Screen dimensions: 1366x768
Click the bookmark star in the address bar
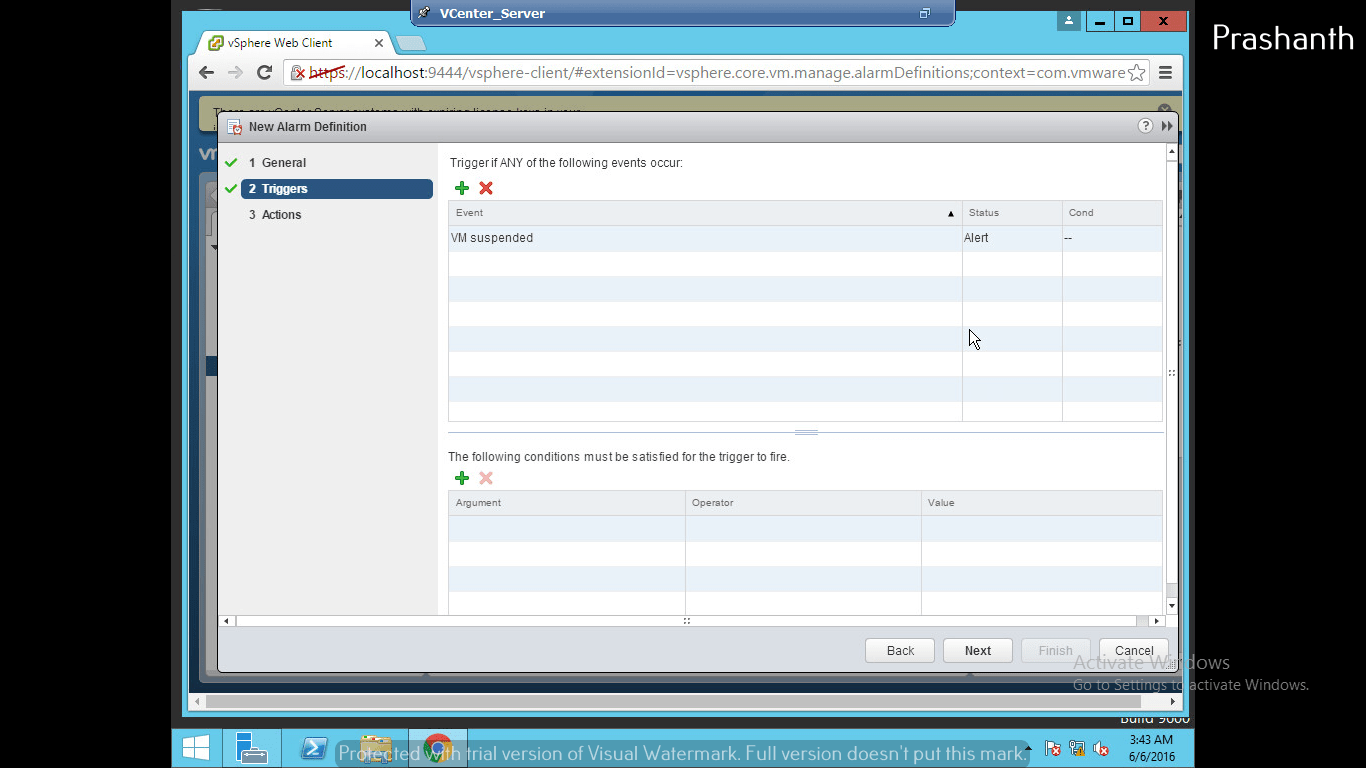(x=1136, y=72)
